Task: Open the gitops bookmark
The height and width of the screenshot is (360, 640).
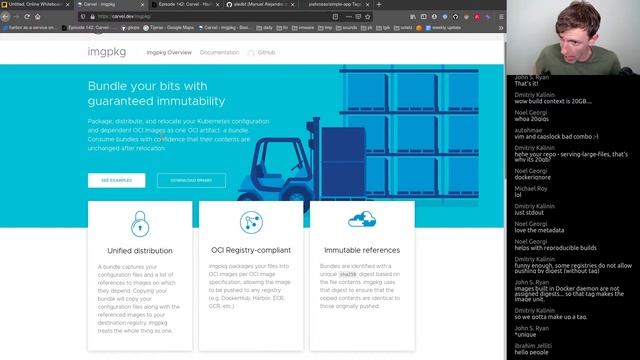Action: click(130, 28)
